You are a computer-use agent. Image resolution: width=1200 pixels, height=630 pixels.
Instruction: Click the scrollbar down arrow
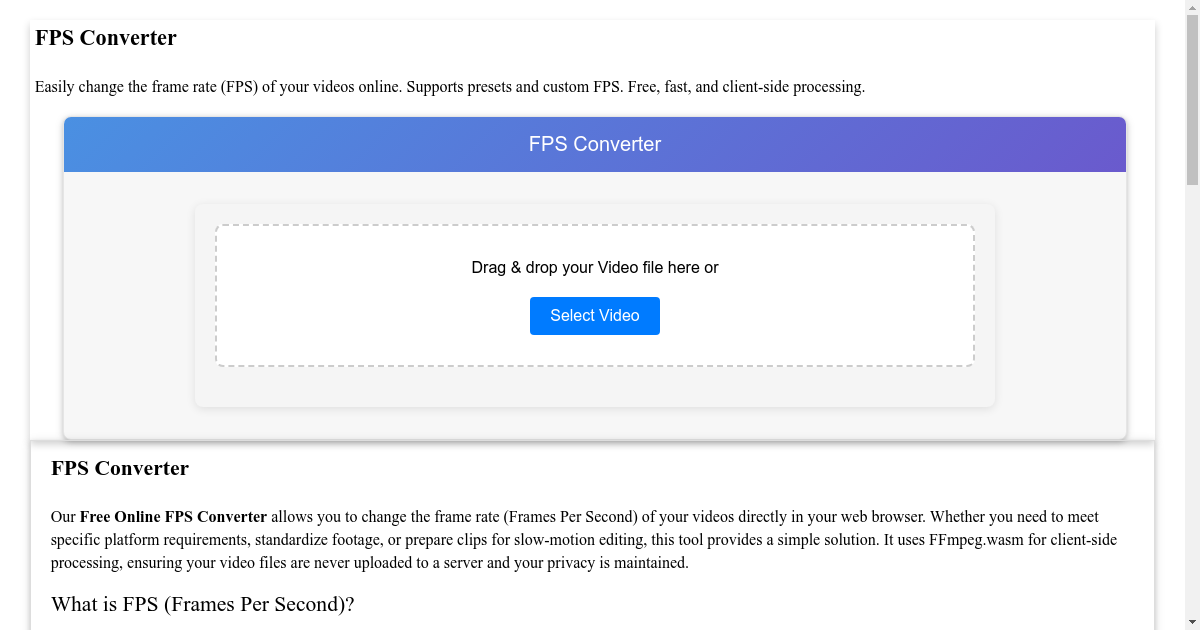[x=1191, y=621]
